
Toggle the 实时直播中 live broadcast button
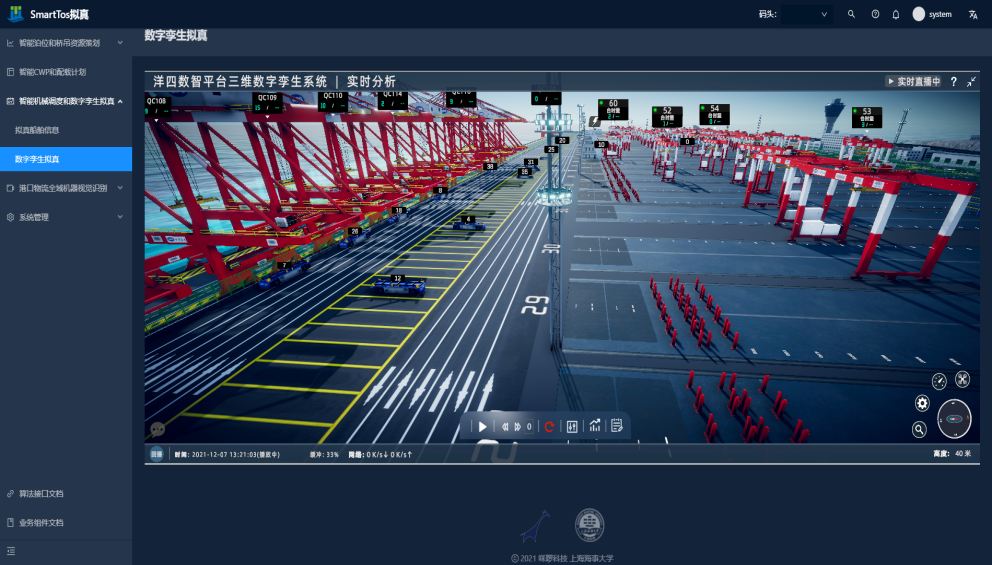[913, 82]
